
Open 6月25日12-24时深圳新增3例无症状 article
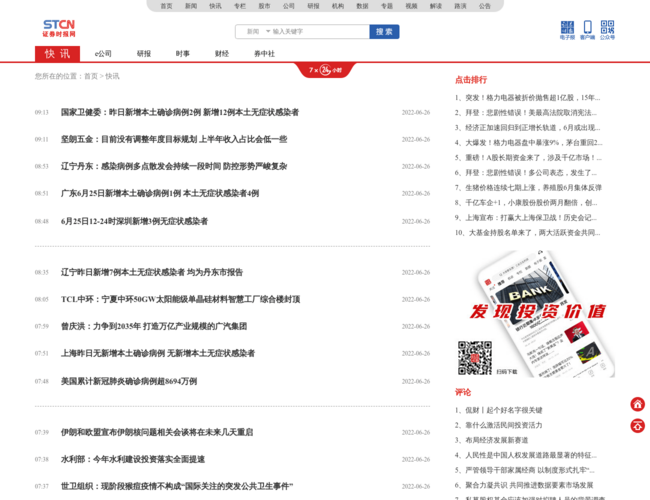(134, 221)
